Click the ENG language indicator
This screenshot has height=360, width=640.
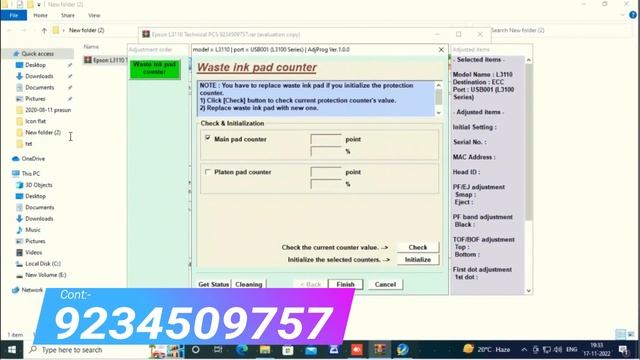572,349
